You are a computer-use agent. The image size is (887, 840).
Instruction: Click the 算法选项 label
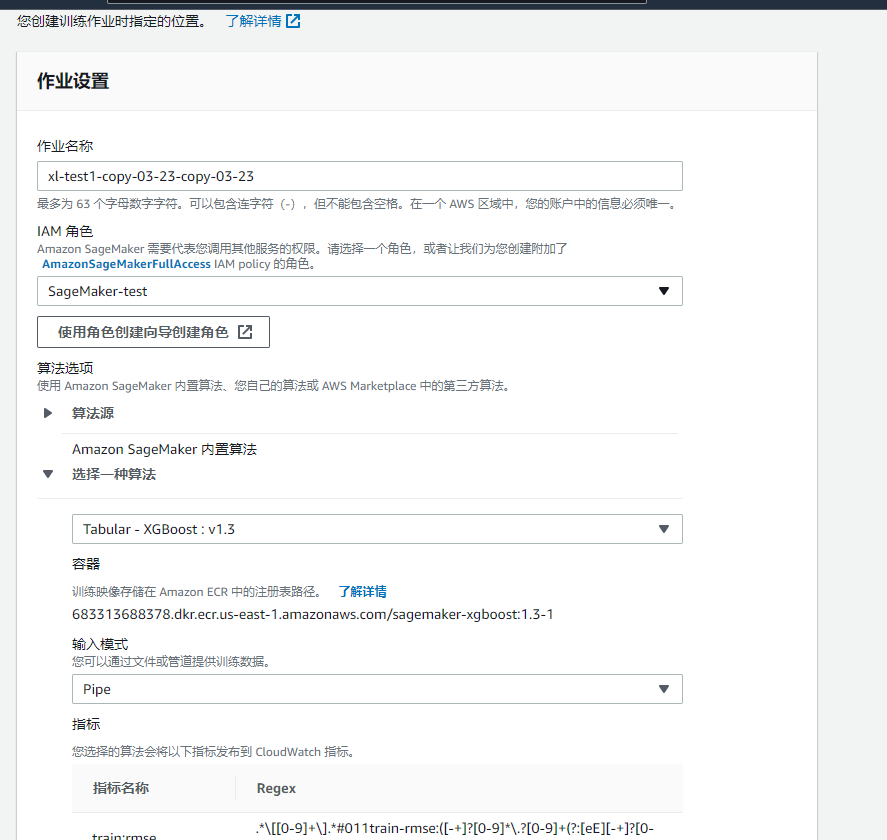(65, 368)
